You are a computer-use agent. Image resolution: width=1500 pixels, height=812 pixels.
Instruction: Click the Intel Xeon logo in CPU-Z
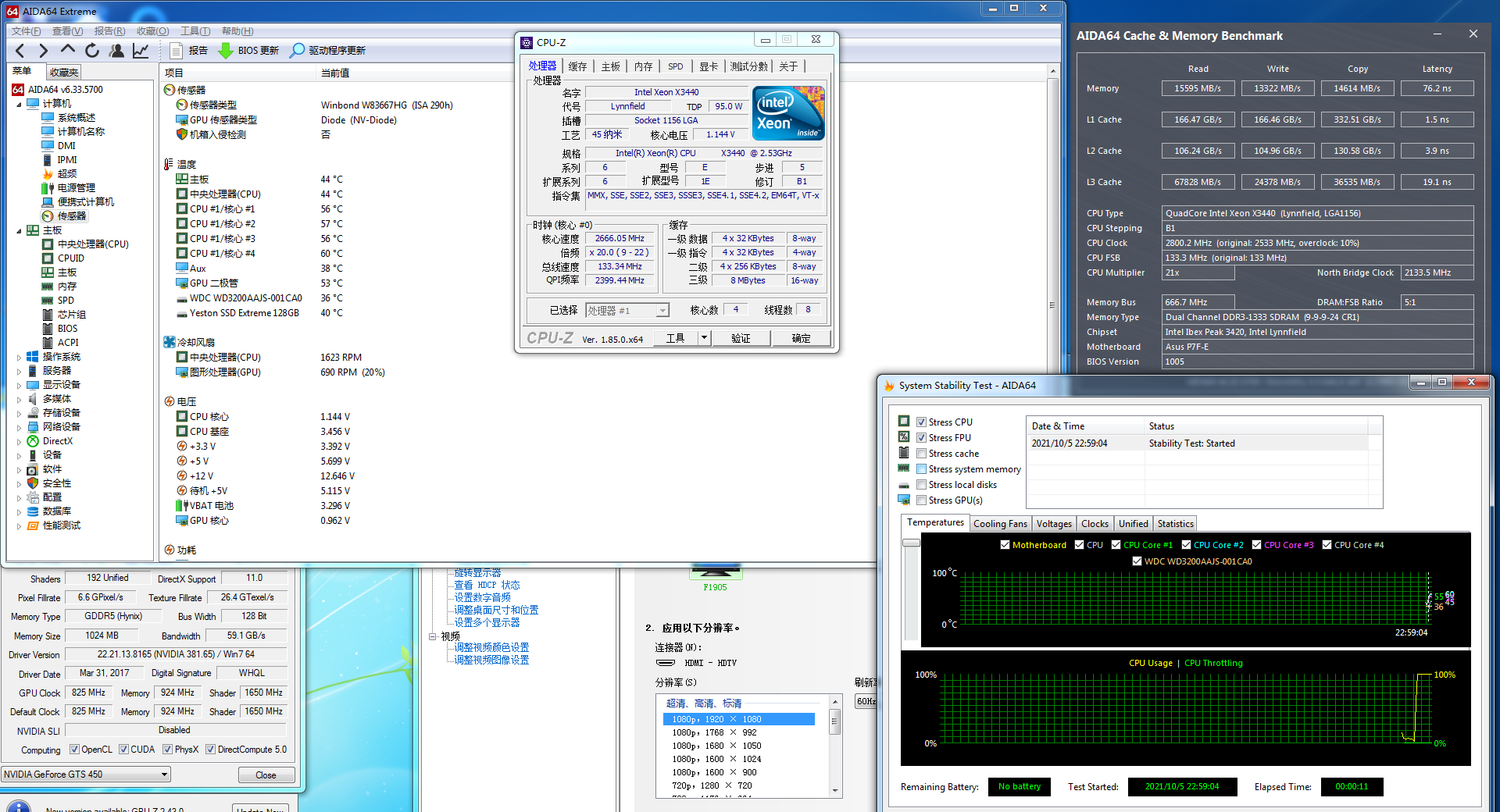pyautogui.click(x=788, y=113)
